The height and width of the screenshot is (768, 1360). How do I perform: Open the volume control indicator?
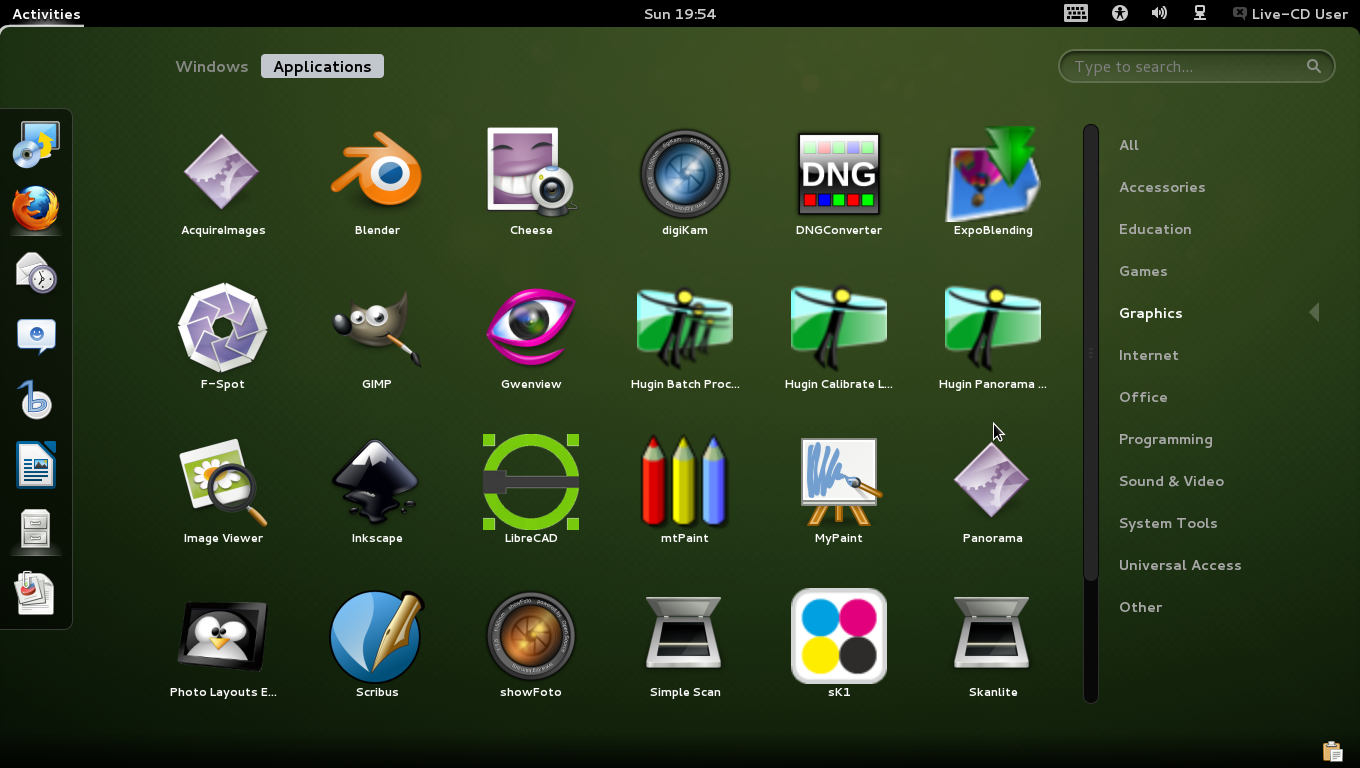click(1159, 13)
